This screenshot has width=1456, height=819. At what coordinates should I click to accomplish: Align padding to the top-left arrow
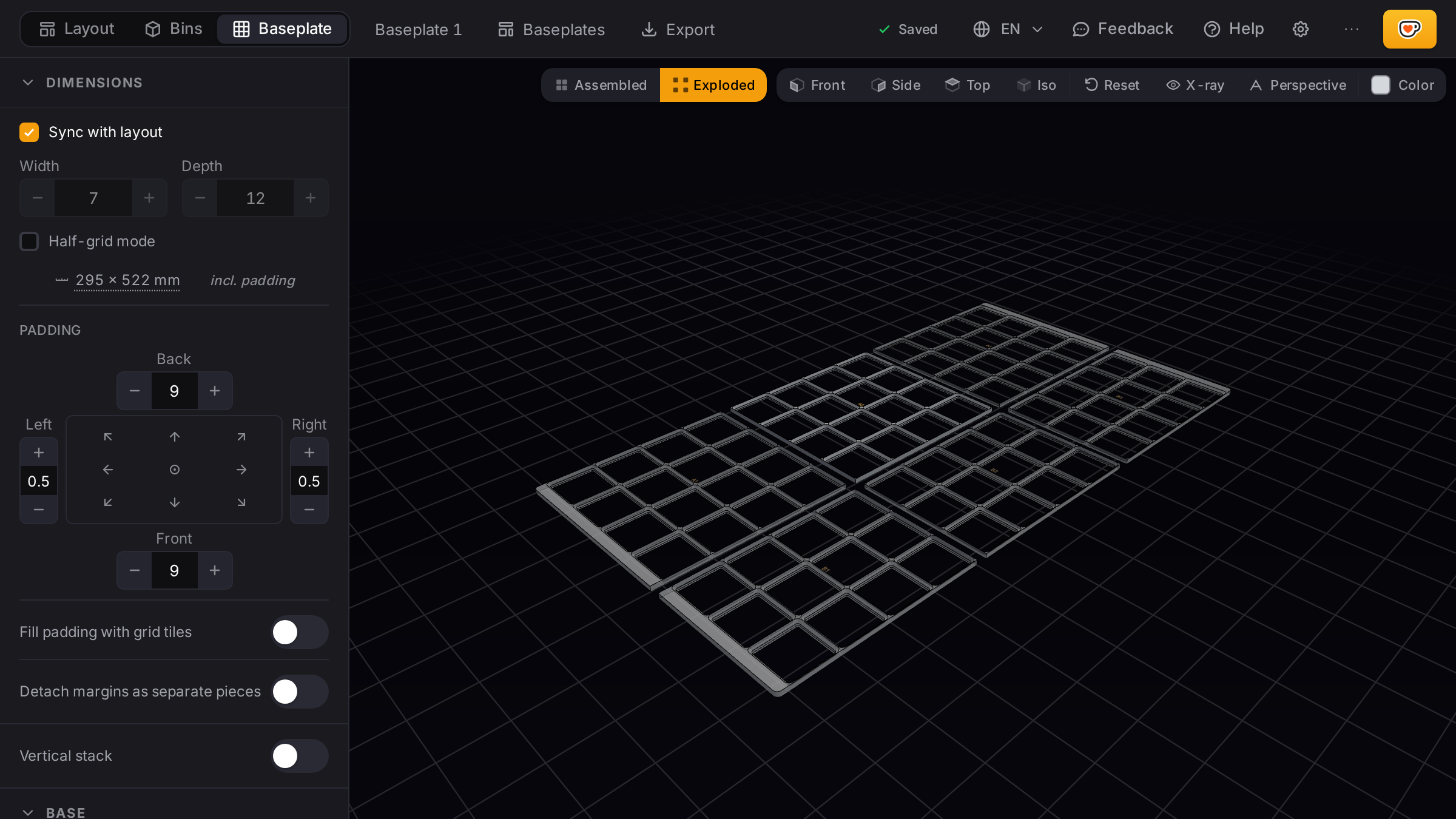pyautogui.click(x=108, y=437)
